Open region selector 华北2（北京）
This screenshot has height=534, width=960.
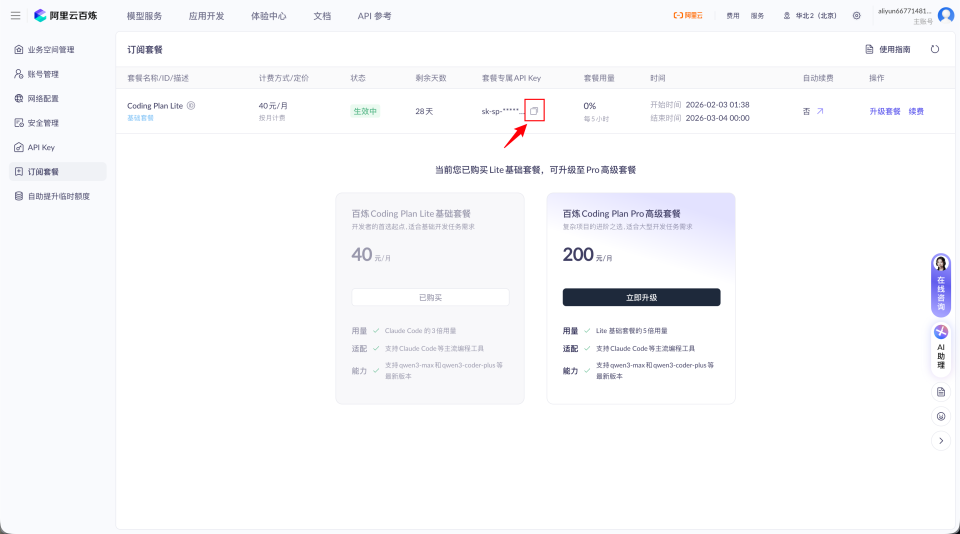pos(809,16)
